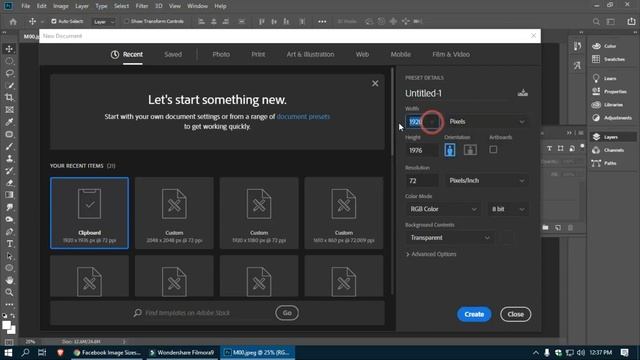Screen dimensions: 640x360
Task: Toggle the Auto-Select checkbox
Action: click(x=54, y=21)
